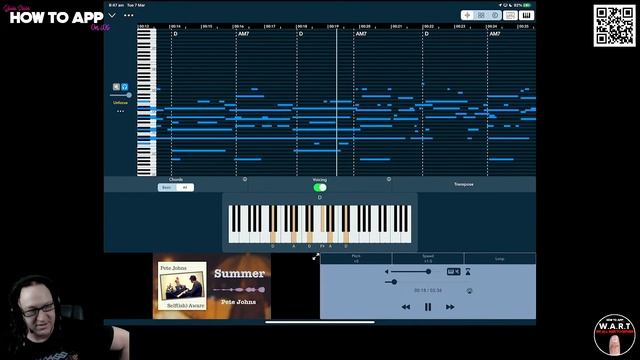Click the Pete Johns artist name under Summer
Image resolution: width=640 pixels, height=360 pixels.
pyautogui.click(x=238, y=302)
